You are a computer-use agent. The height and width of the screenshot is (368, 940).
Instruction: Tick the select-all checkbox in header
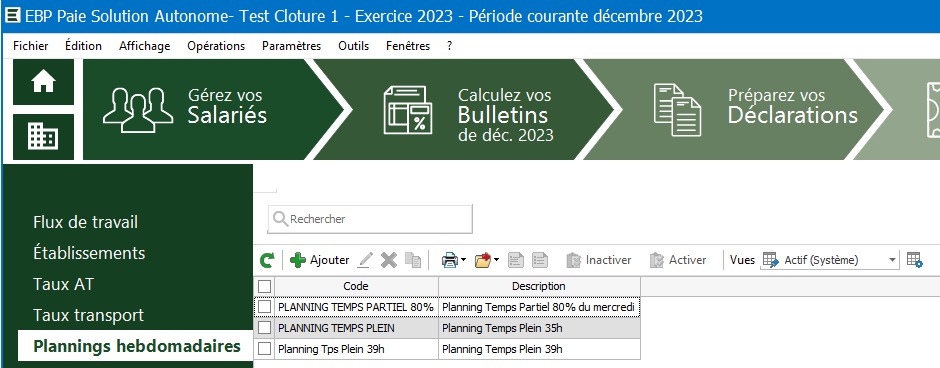[x=264, y=286]
